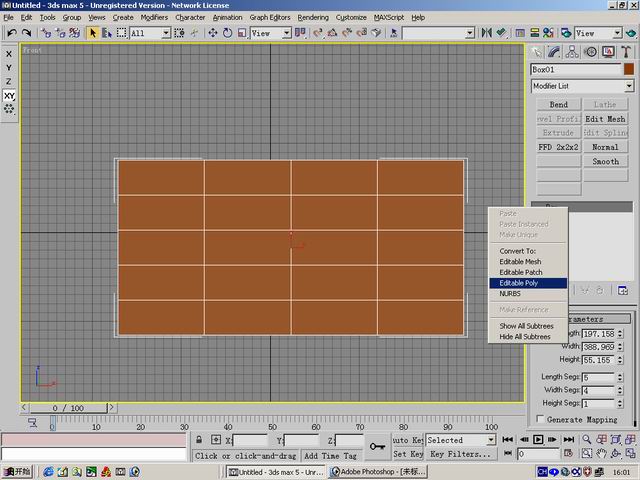The image size is (640, 480).
Task: Click the large Set Keys key icon
Action: (378, 446)
